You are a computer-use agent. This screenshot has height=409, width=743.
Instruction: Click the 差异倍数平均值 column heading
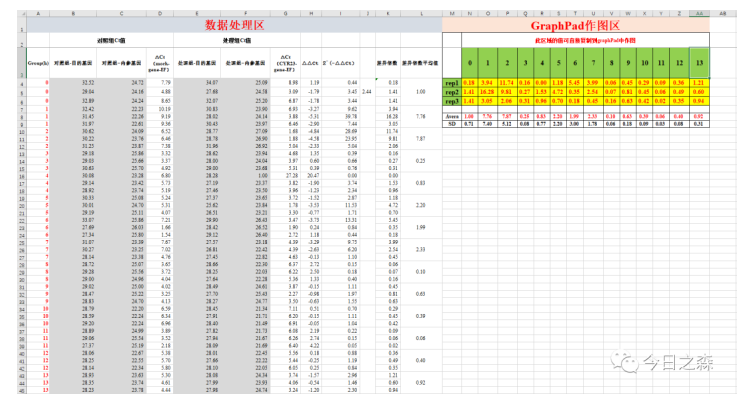[420, 60]
